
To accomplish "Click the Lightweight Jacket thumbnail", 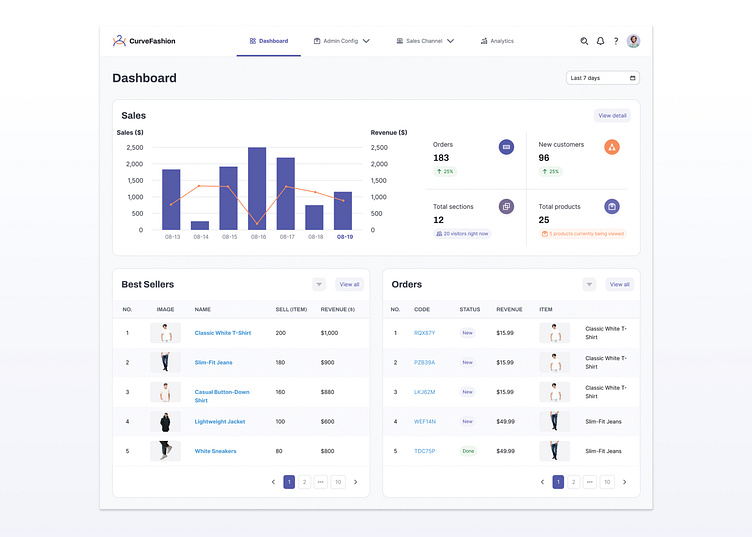I will coord(165,421).
